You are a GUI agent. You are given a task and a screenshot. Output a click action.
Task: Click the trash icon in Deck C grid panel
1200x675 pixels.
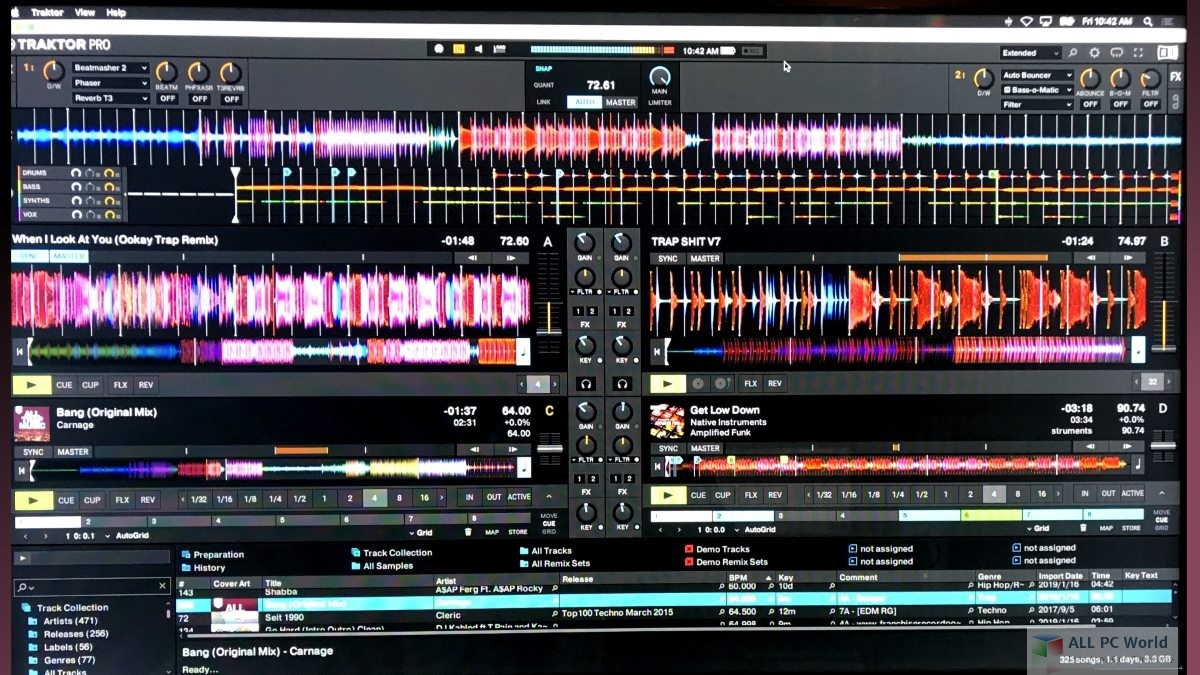[x=468, y=530]
